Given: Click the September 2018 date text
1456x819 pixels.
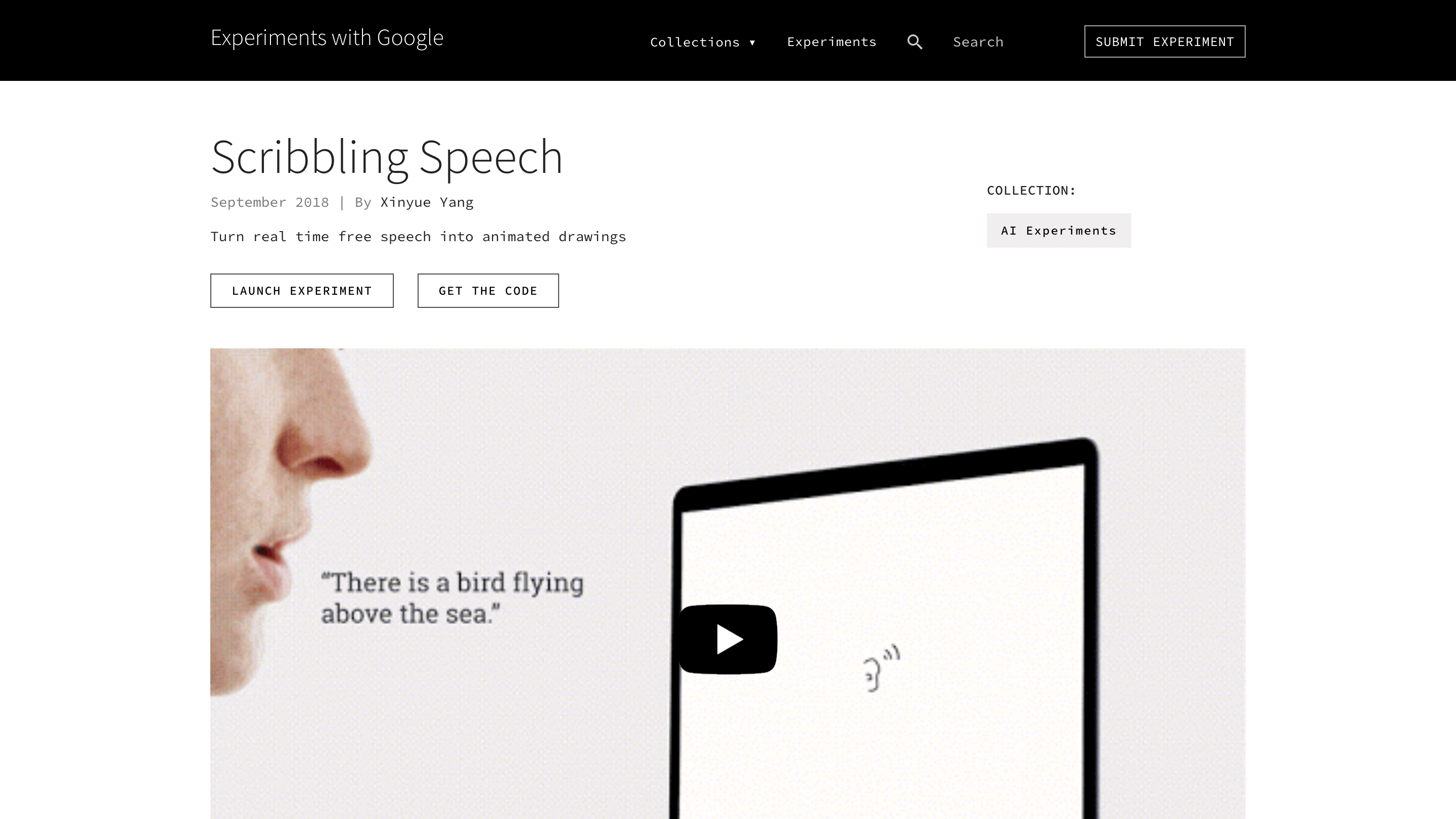Looking at the screenshot, I should 269,202.
